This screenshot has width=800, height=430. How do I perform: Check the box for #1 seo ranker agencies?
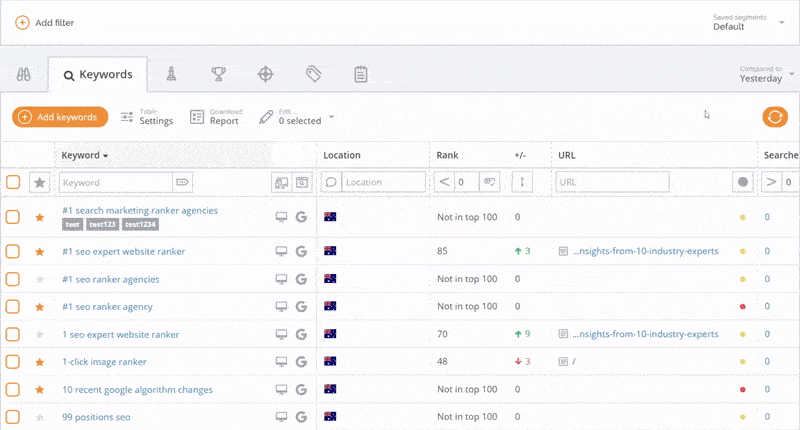pyautogui.click(x=13, y=279)
